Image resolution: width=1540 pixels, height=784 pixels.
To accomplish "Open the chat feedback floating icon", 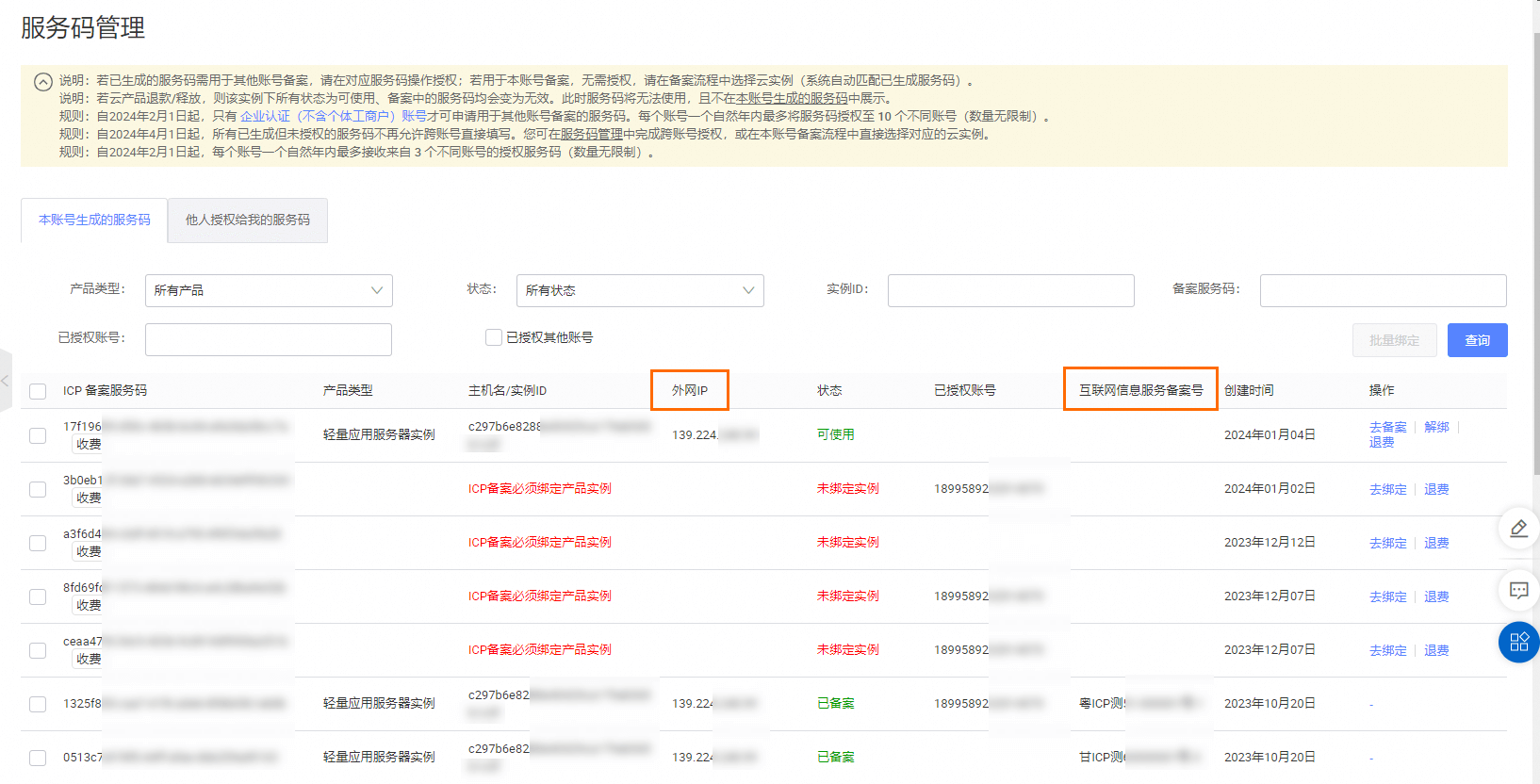I will pos(1518,591).
